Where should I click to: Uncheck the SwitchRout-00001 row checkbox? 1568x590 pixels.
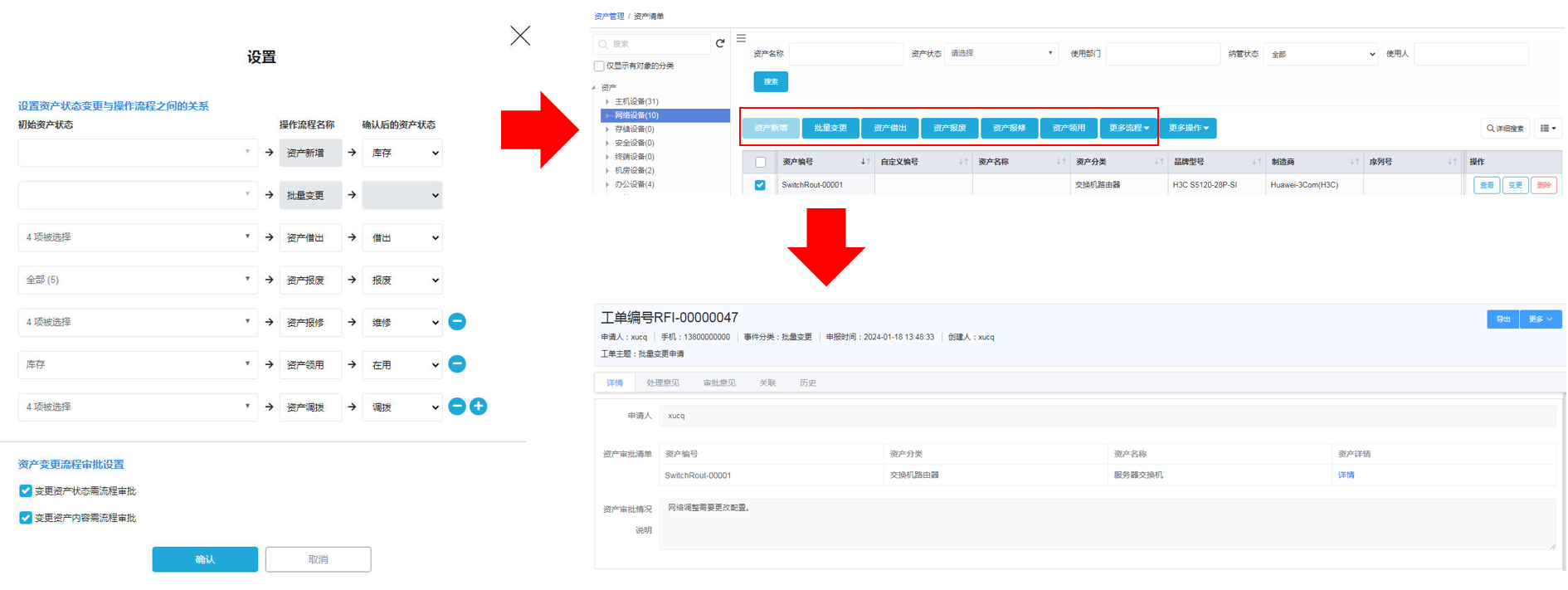(x=760, y=185)
